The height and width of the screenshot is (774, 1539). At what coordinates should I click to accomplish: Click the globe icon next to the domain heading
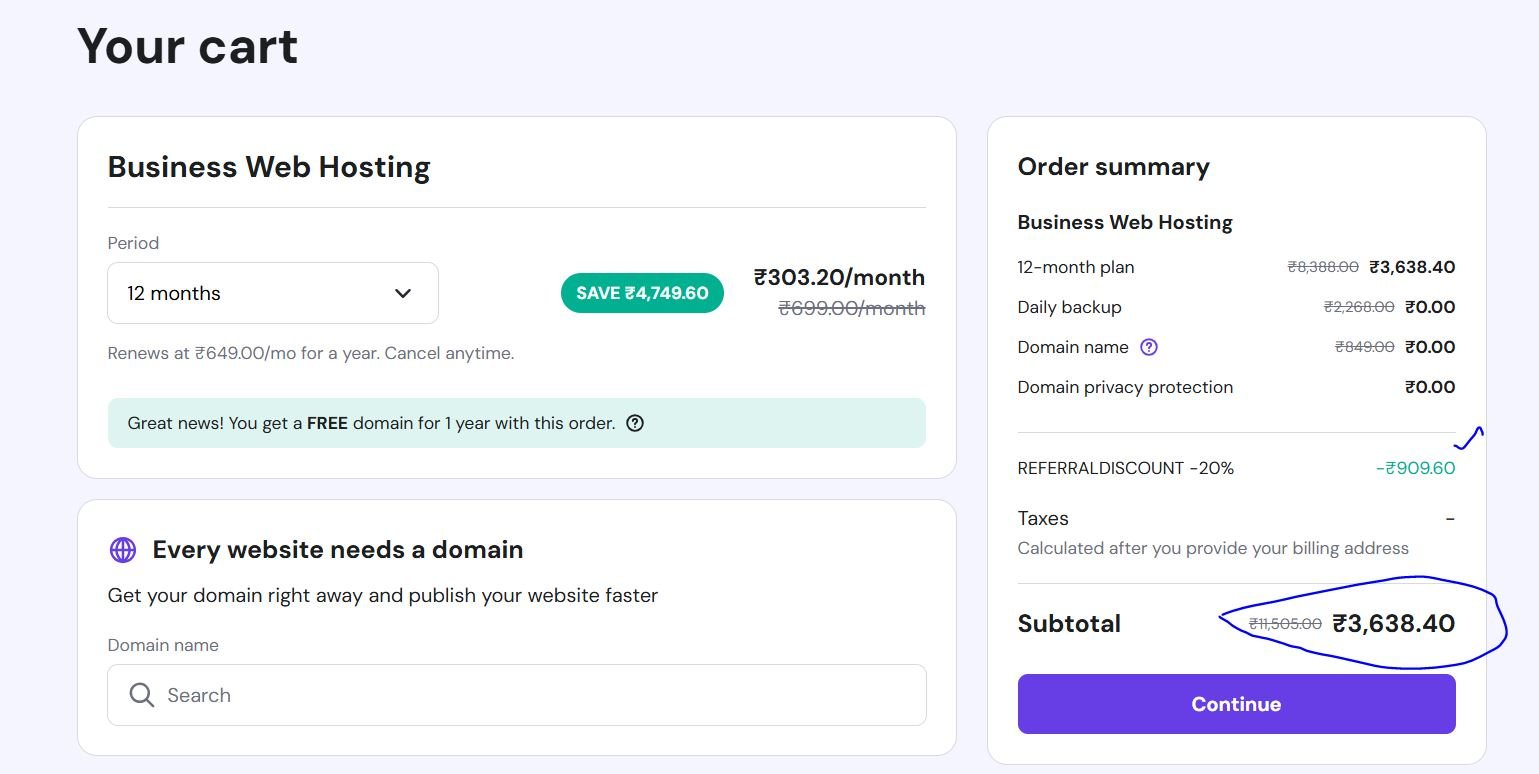[x=123, y=550]
